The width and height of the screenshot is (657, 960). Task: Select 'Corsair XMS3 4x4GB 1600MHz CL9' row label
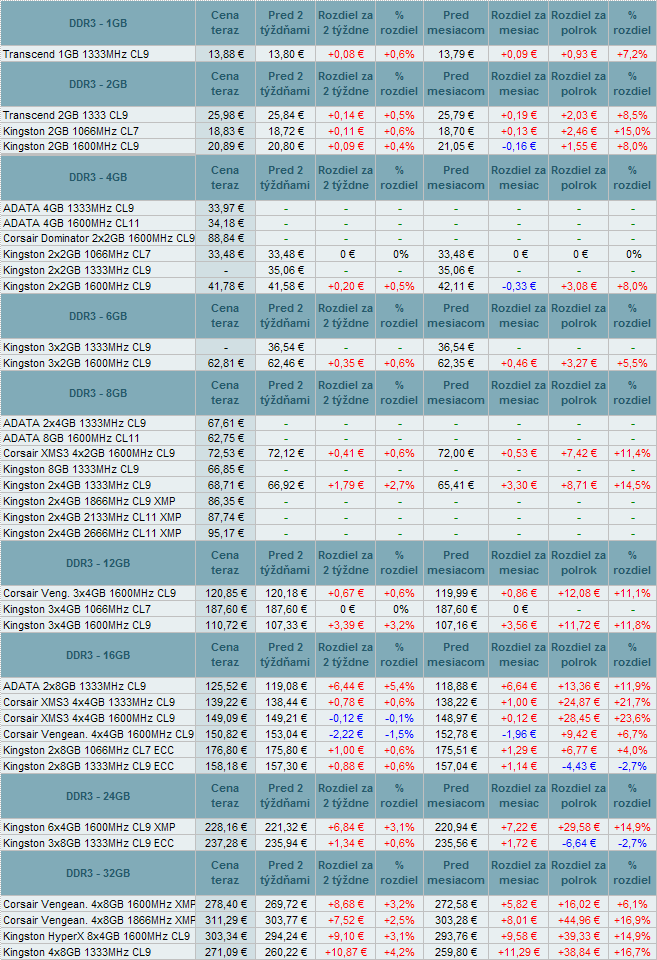(89, 718)
